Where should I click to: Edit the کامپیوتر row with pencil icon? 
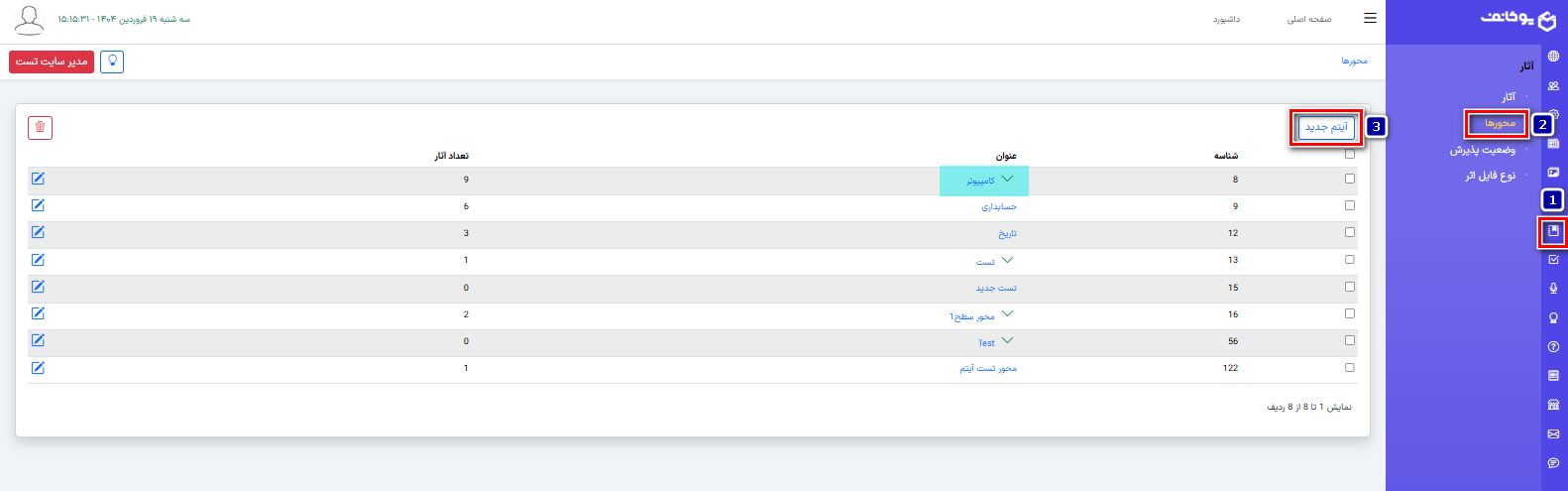pos(38,179)
